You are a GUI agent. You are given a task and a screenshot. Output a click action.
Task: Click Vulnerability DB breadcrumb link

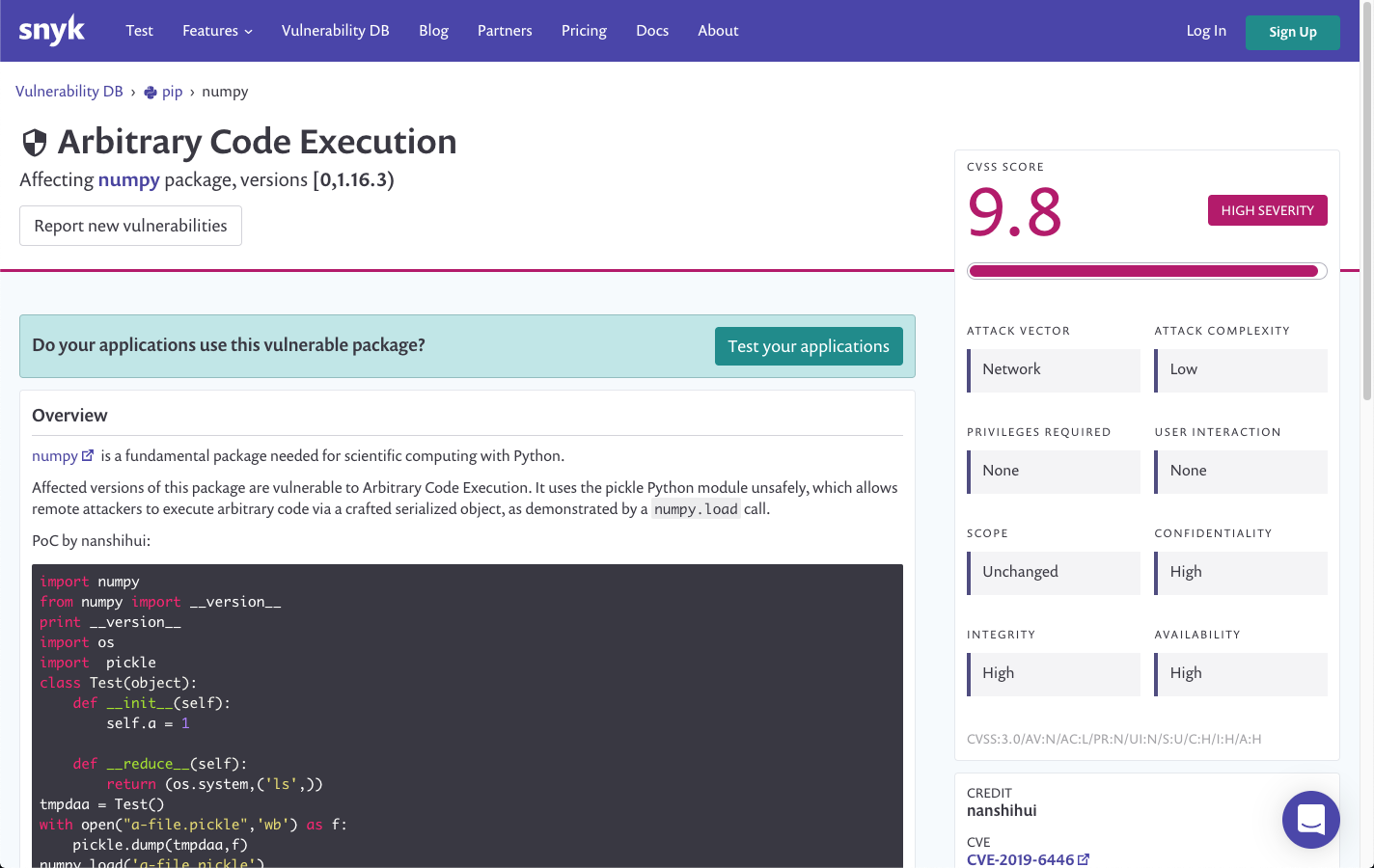[x=69, y=92]
